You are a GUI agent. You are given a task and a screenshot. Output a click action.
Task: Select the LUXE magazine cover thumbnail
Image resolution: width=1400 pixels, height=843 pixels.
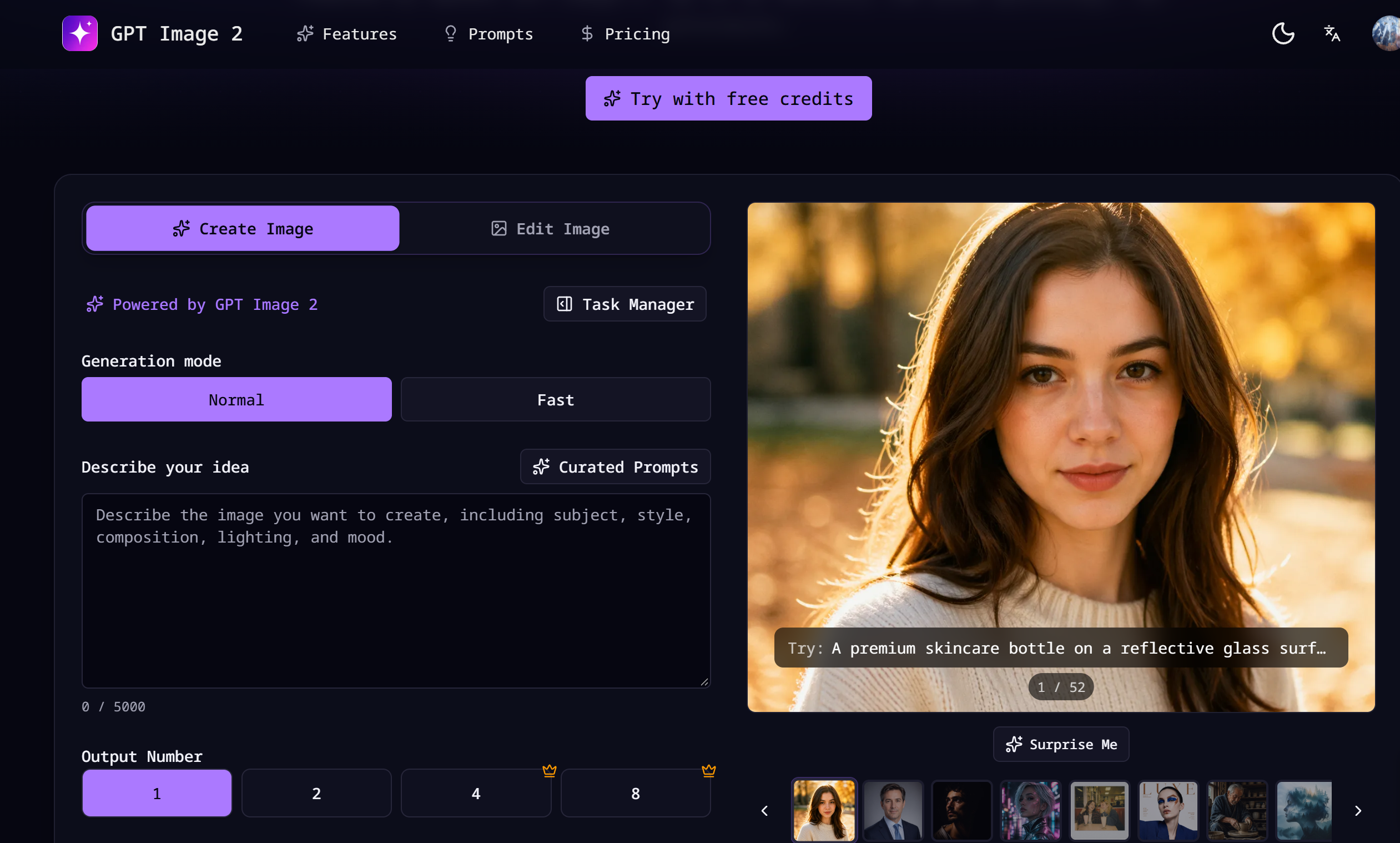pyautogui.click(x=1168, y=811)
